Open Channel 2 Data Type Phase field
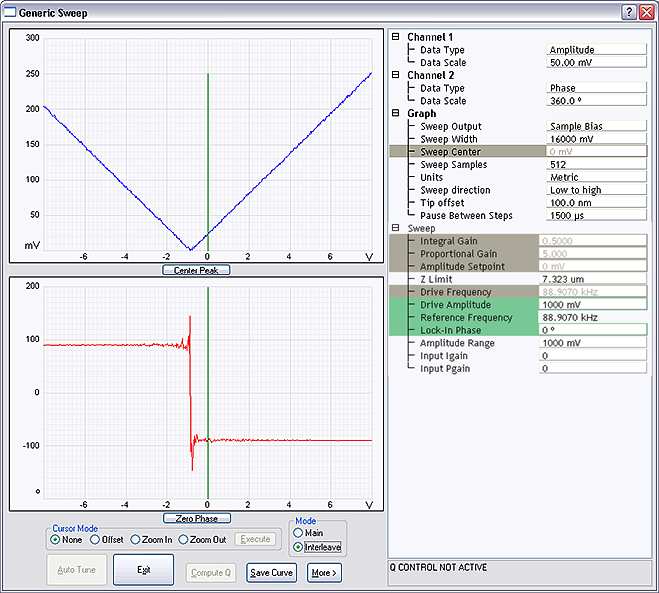The image size is (659, 593). click(x=596, y=88)
